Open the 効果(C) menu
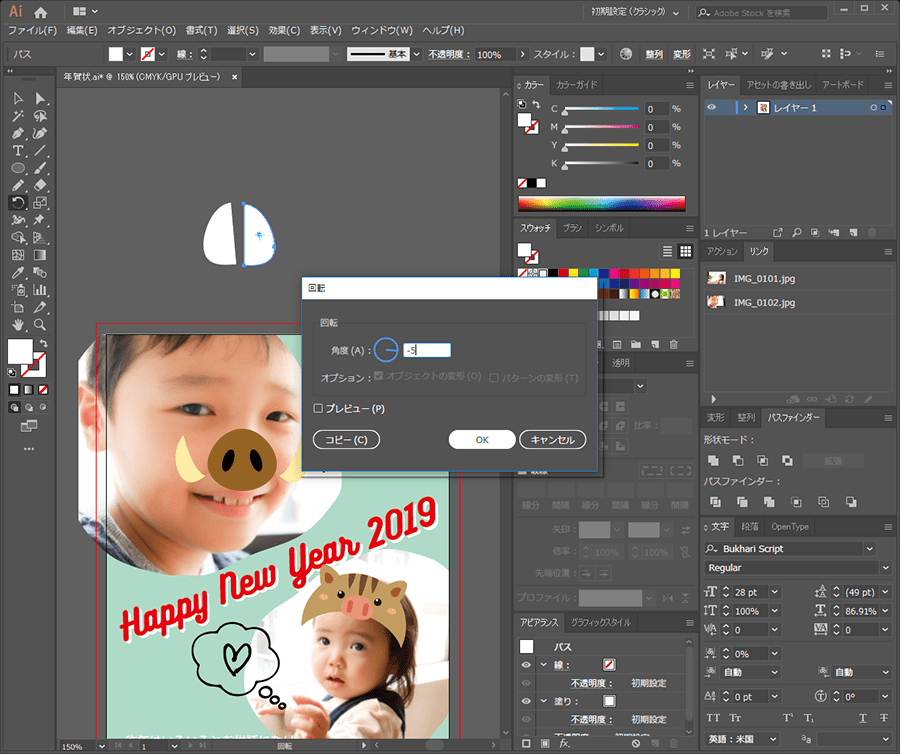This screenshot has height=754, width=900. [284, 31]
